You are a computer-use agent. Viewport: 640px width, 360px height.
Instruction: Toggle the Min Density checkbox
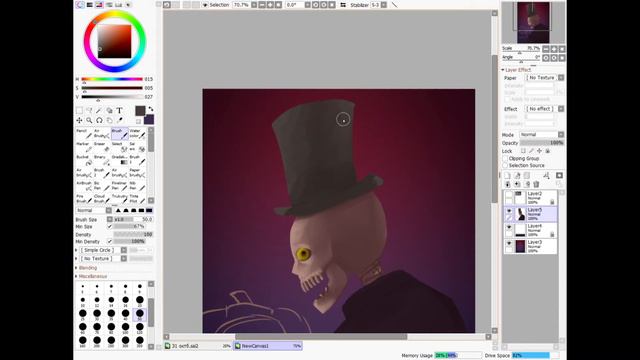tap(109, 242)
